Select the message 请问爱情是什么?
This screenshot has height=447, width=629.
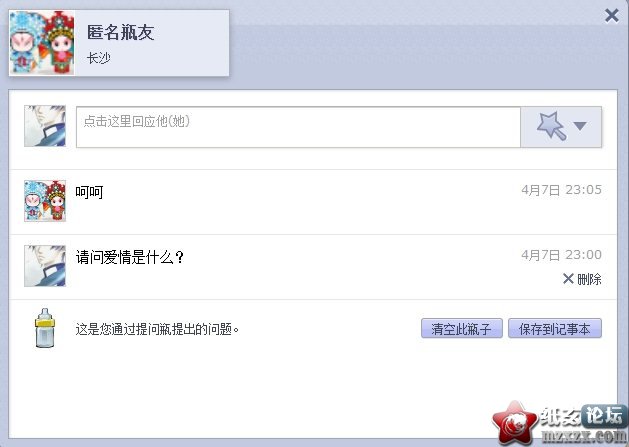[x=130, y=257]
